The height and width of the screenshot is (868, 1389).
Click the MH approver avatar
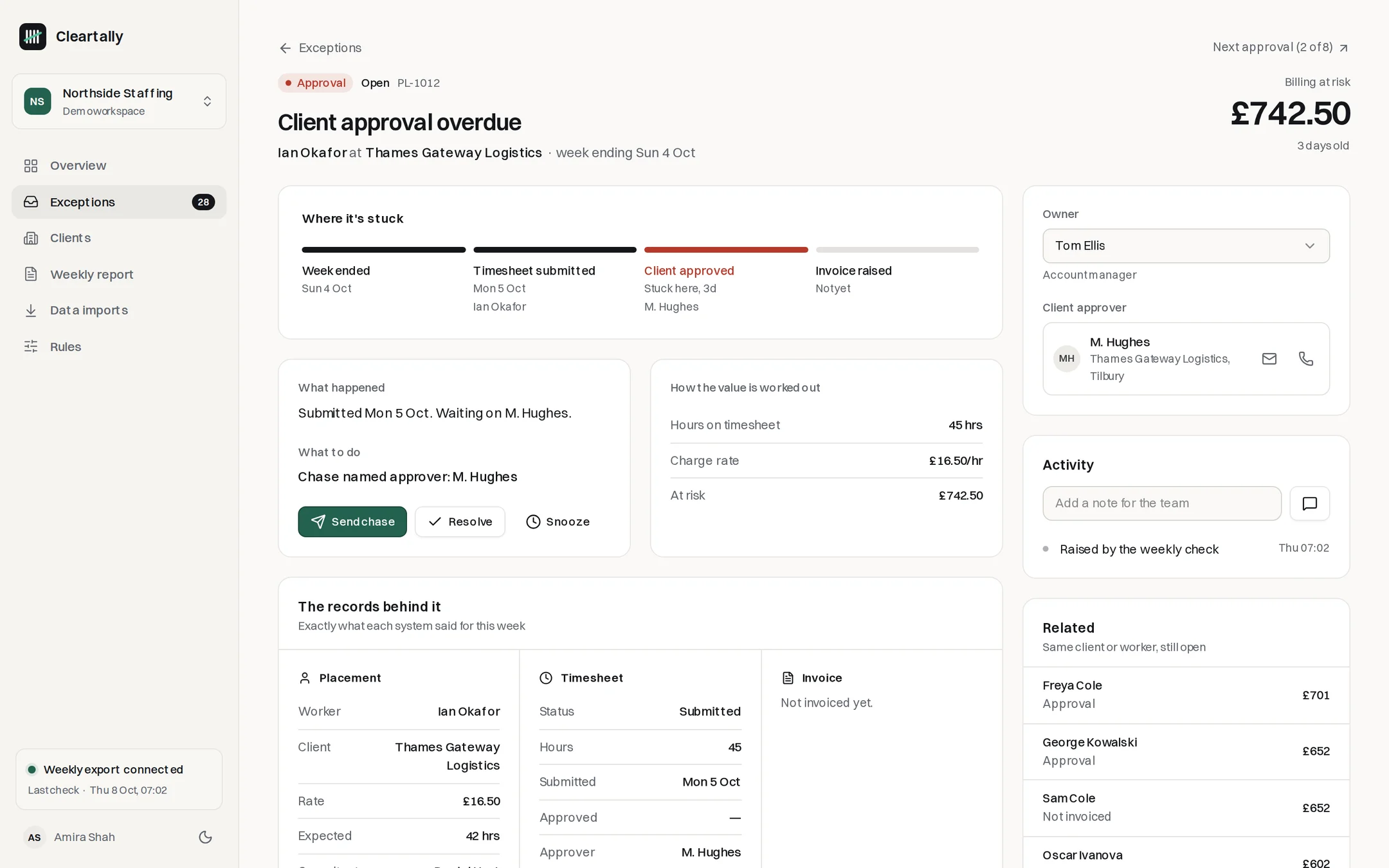coord(1066,359)
